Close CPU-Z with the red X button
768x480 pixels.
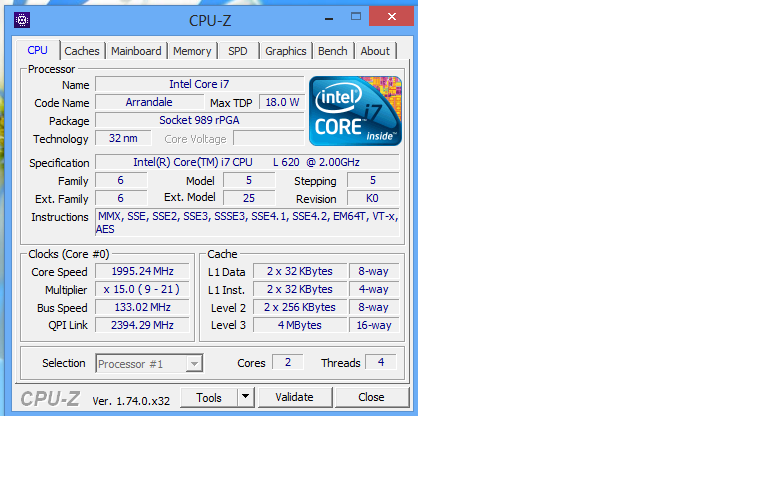click(391, 17)
